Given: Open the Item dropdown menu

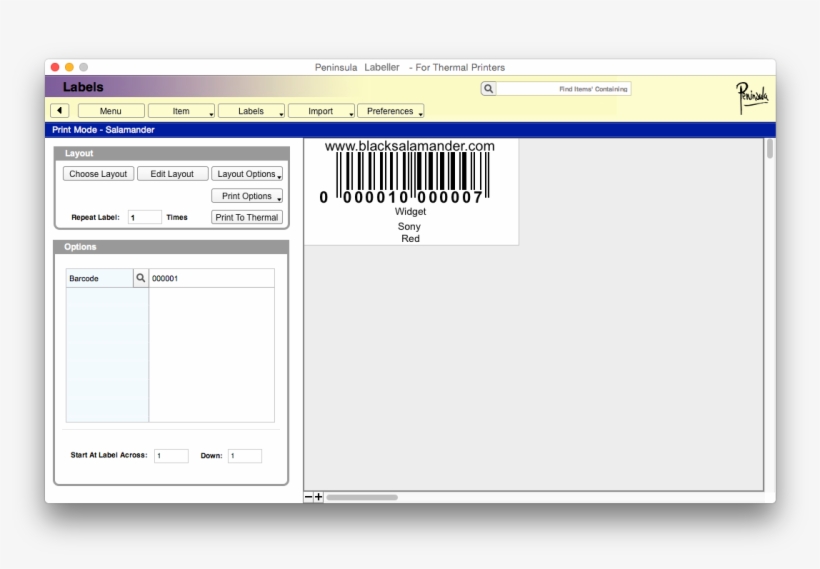Looking at the screenshot, I should (181, 111).
